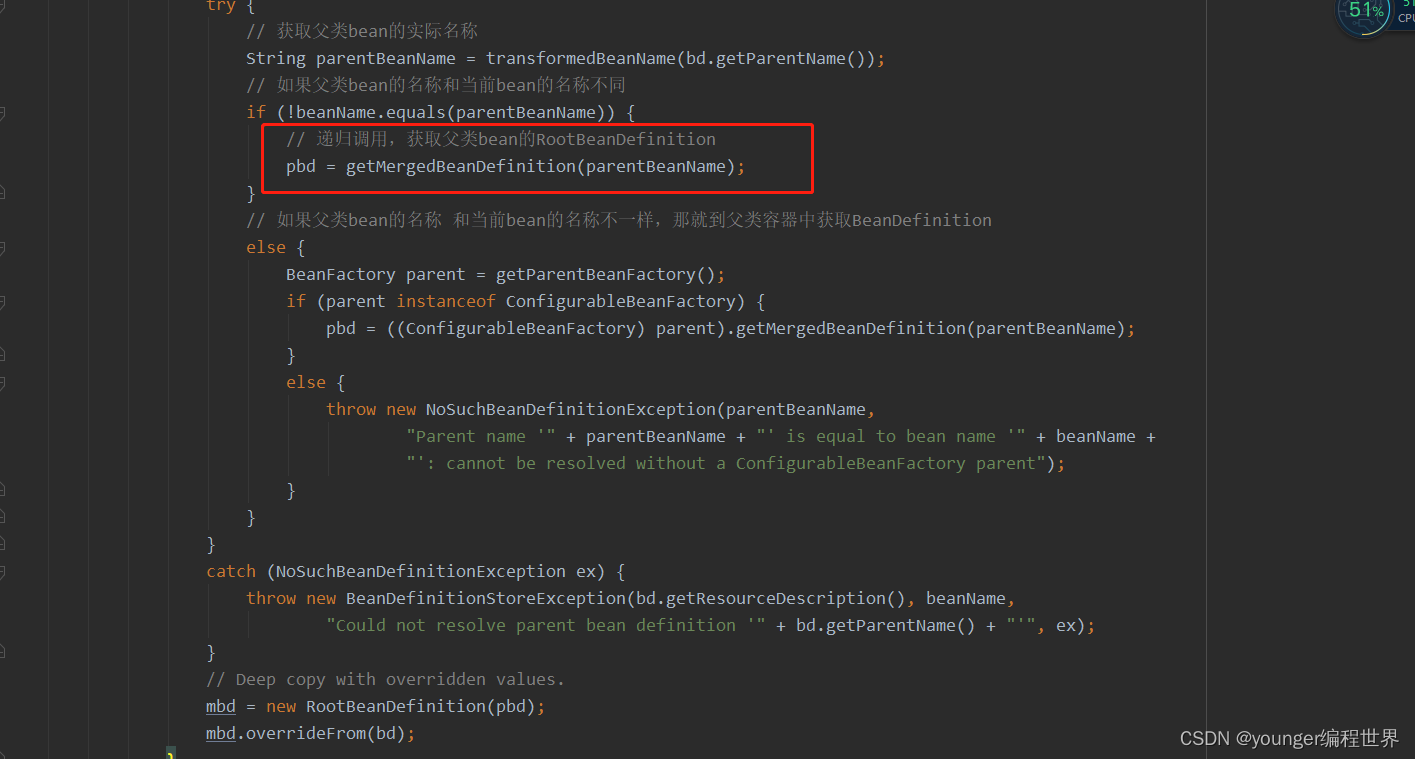Click the instanceof keyword

pos(446,301)
